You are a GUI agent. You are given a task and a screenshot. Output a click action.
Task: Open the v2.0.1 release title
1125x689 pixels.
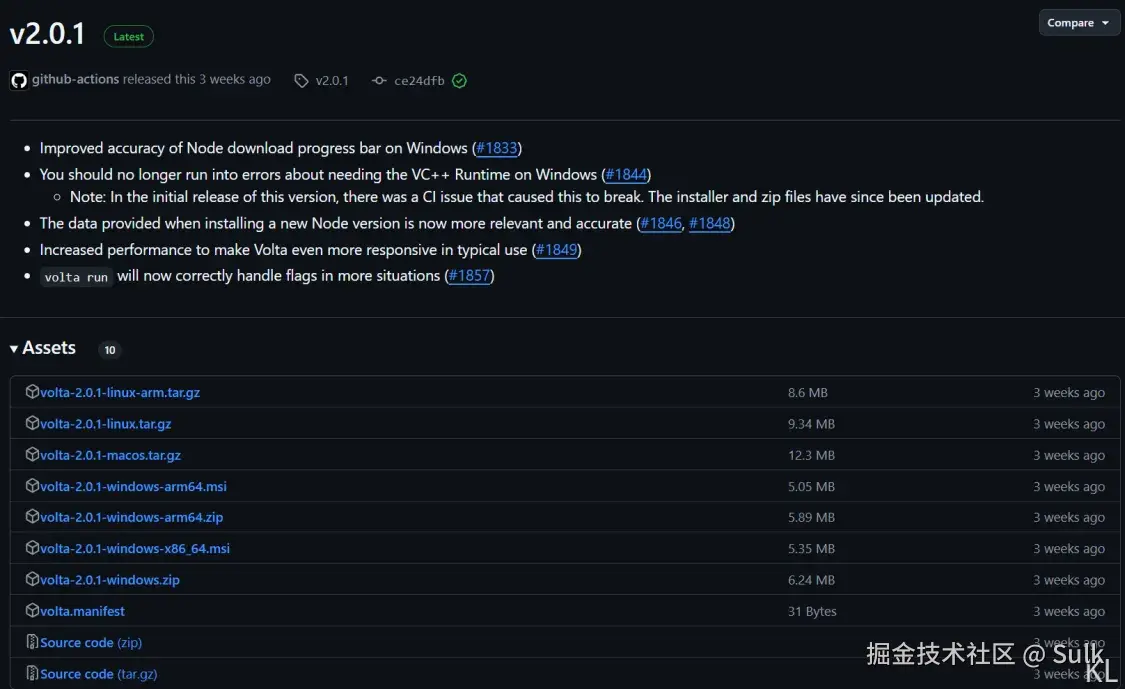47,34
